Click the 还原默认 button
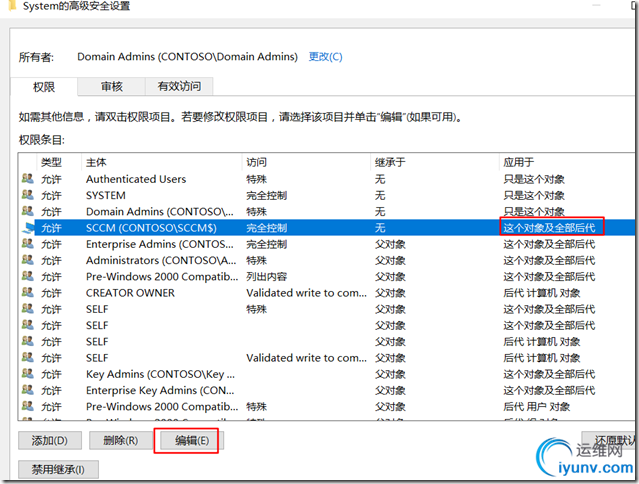 click(610, 440)
